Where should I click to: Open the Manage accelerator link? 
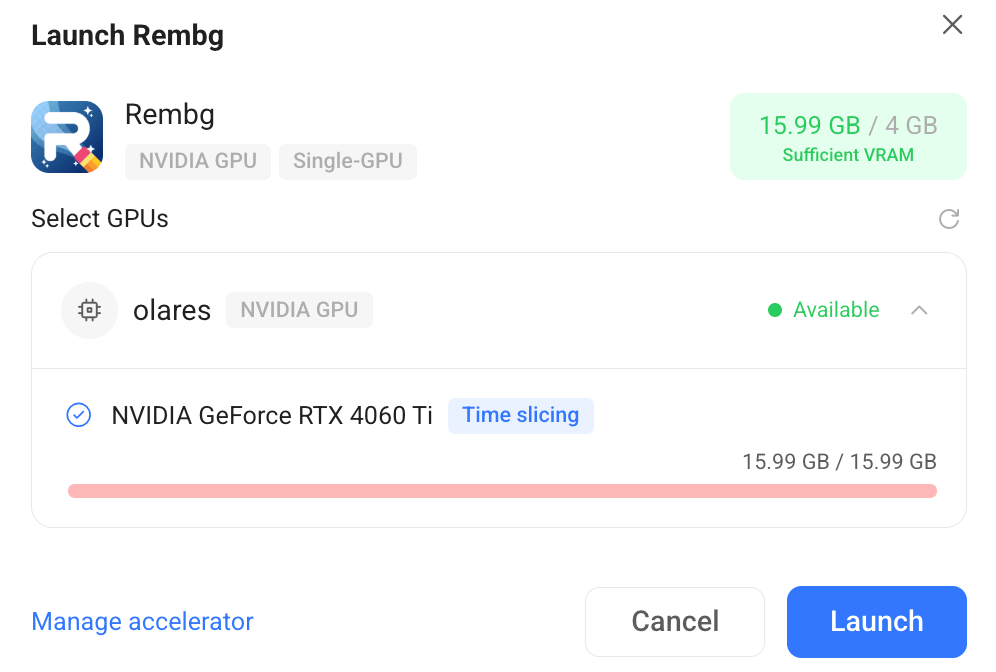[x=142, y=621]
